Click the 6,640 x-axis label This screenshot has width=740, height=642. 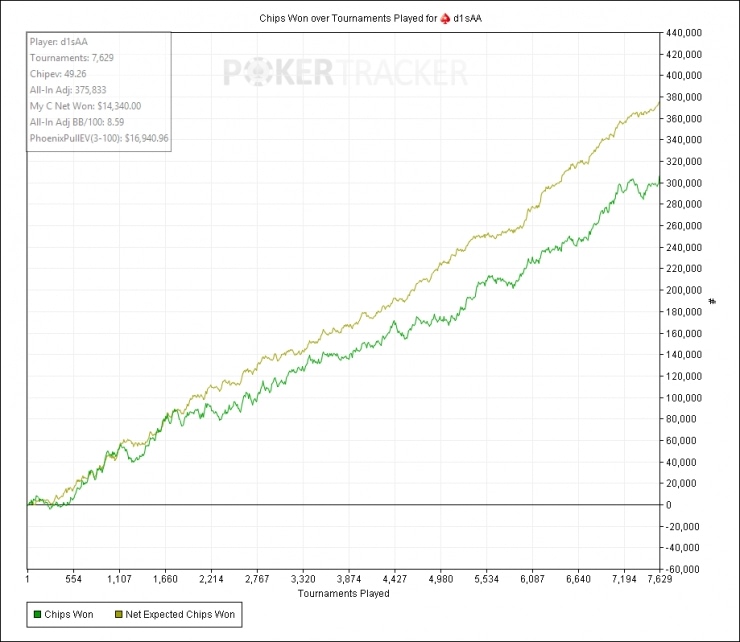pos(579,579)
